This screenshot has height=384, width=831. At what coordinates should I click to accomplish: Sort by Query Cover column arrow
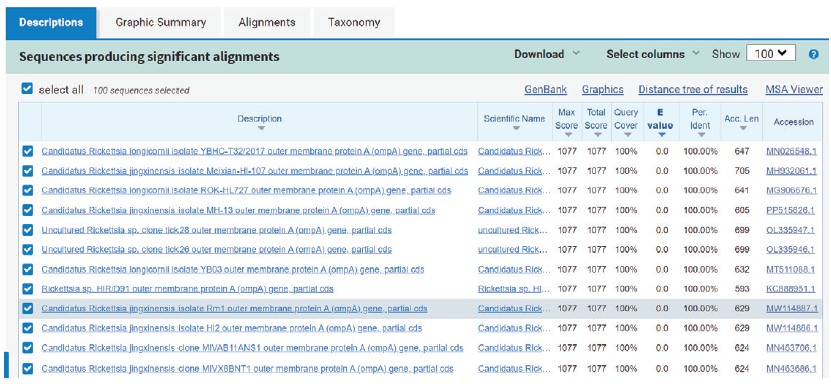pos(627,136)
